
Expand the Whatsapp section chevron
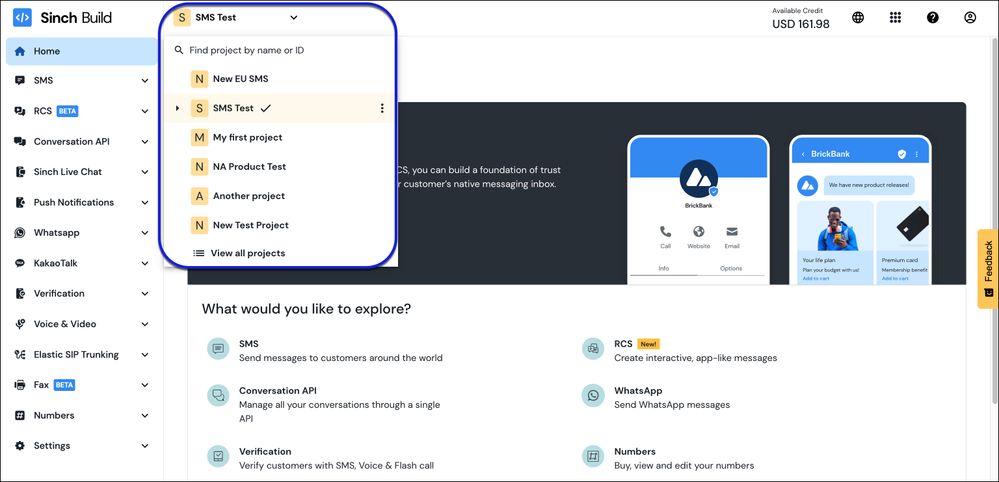(145, 233)
